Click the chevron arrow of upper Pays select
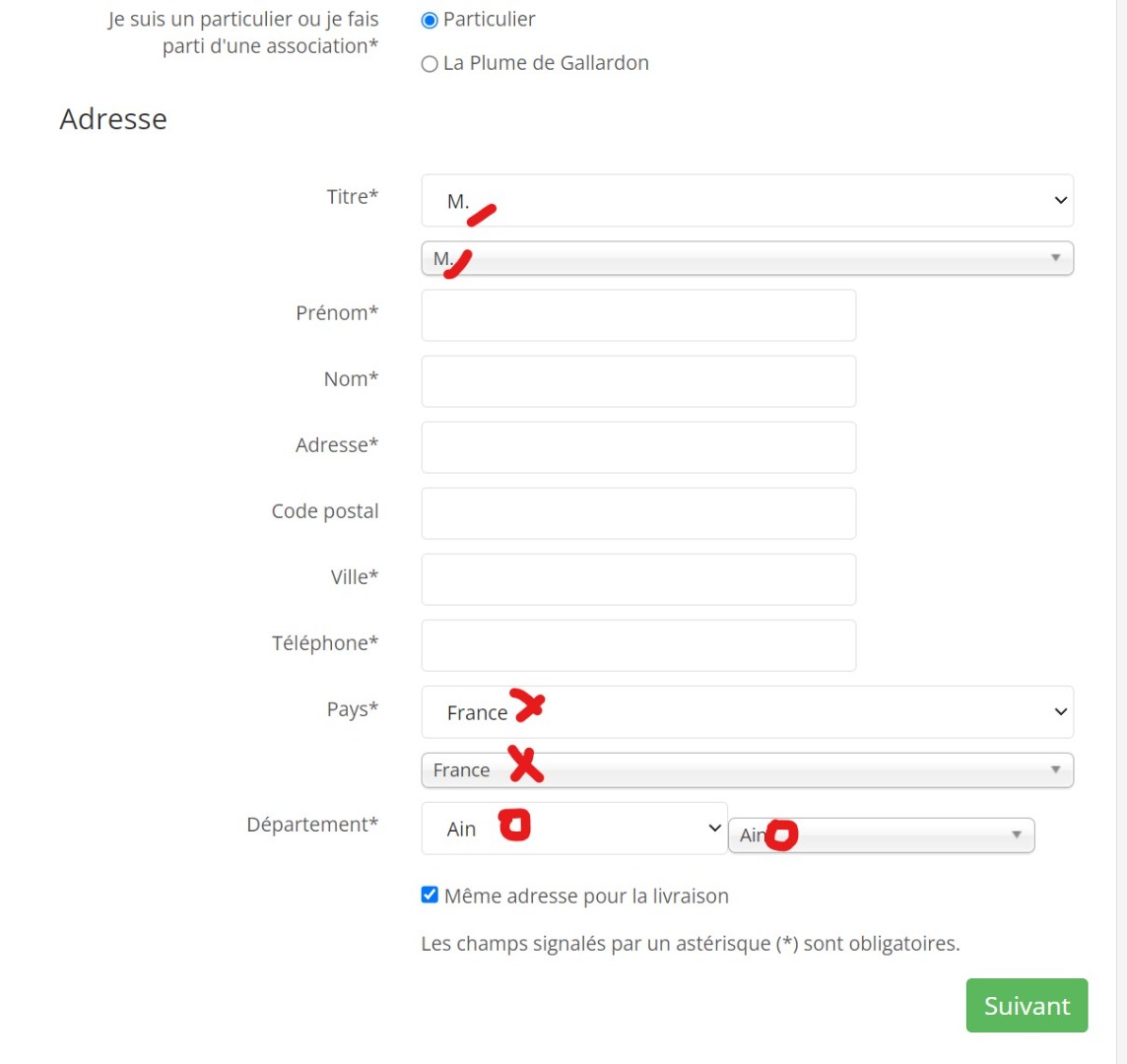The height and width of the screenshot is (1064, 1127). click(x=1060, y=712)
